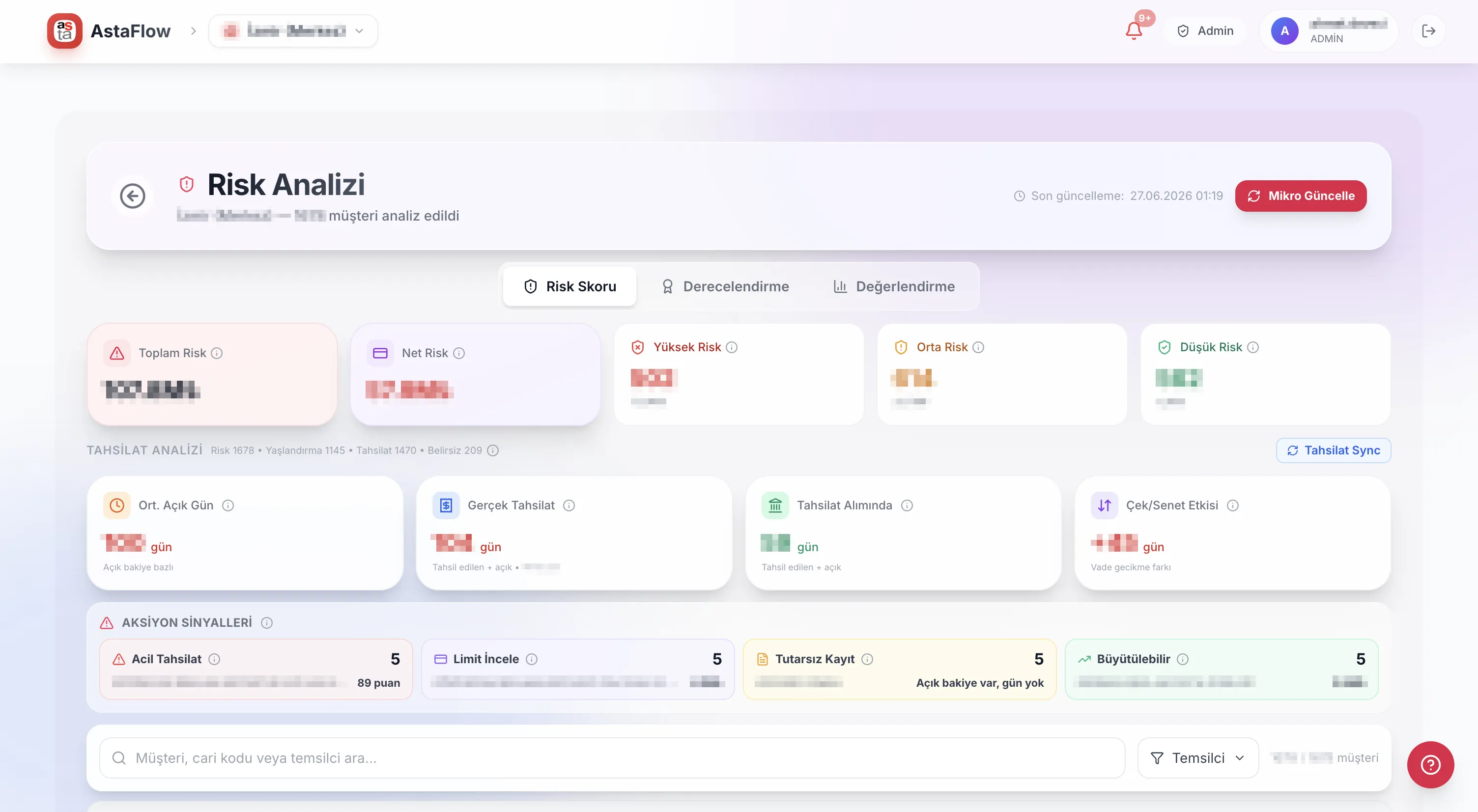The image size is (1478, 812).
Task: Open the Temsilci filter dropdown
Action: click(1198, 758)
